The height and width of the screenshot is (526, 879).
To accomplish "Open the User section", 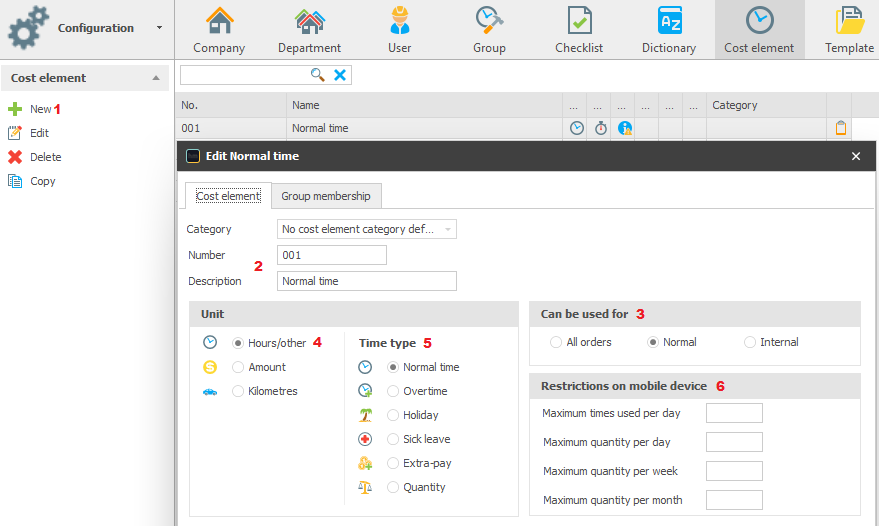I will tap(400, 30).
